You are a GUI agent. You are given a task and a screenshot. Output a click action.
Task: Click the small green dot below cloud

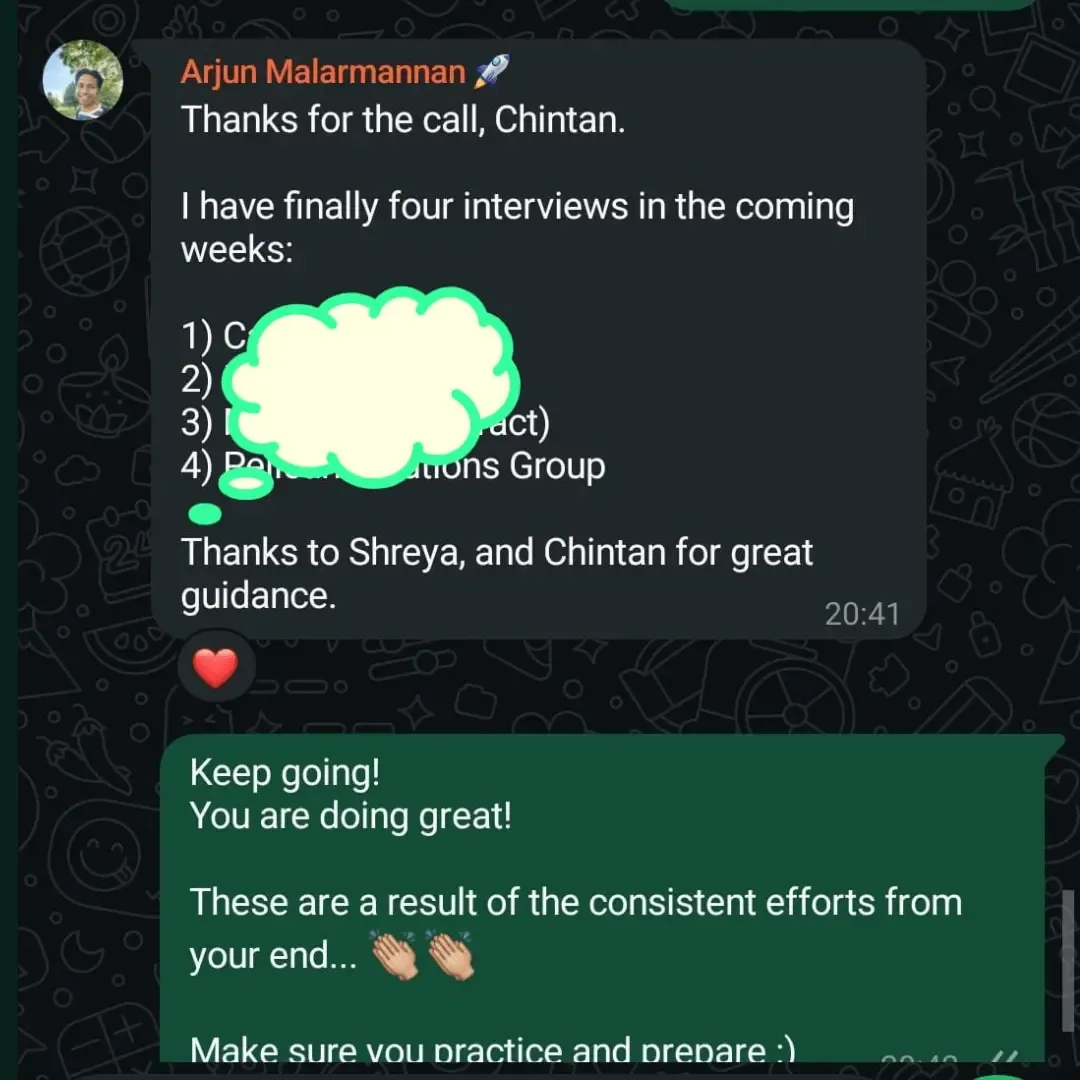pyautogui.click(x=205, y=514)
